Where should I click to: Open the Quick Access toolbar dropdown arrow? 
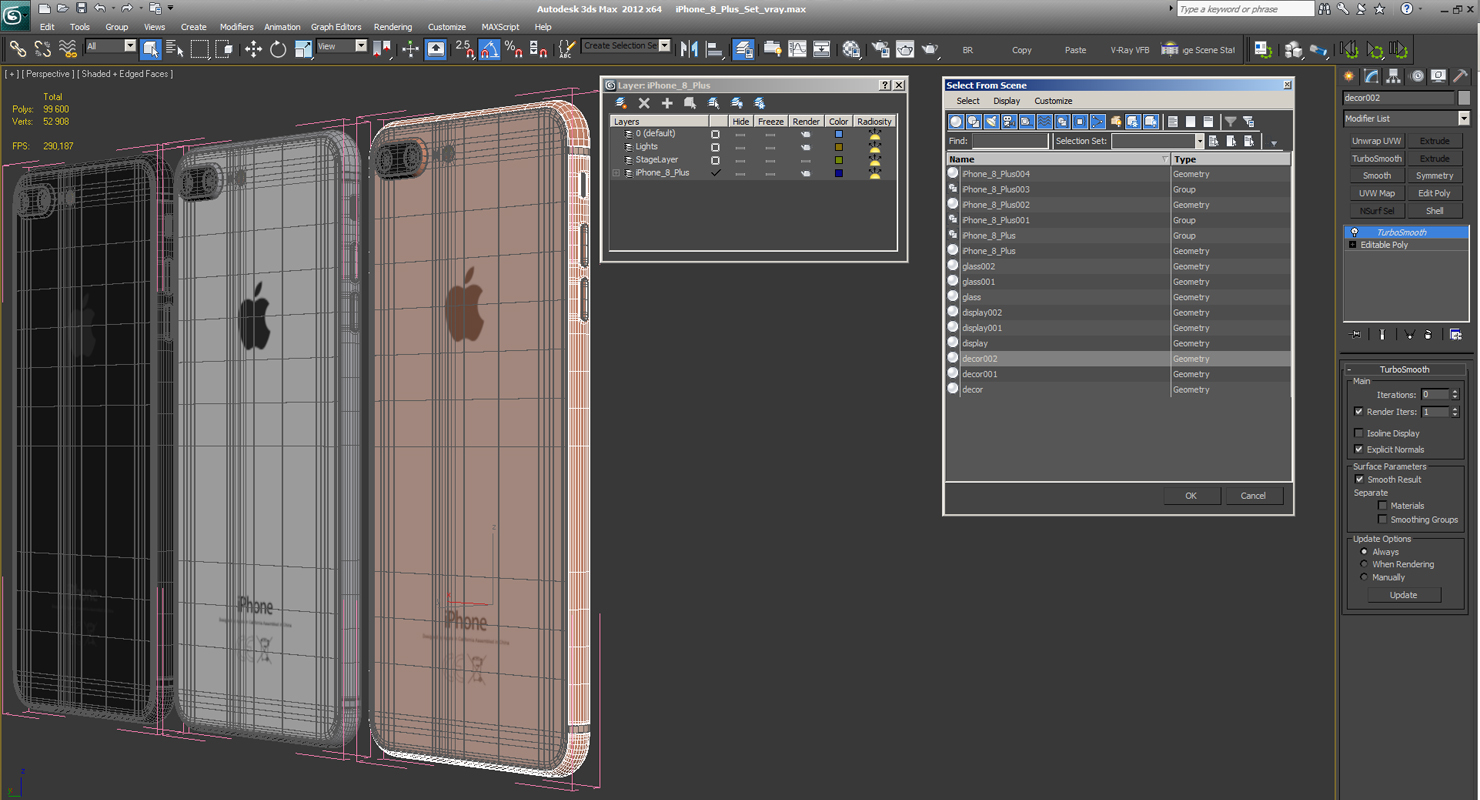(x=171, y=8)
